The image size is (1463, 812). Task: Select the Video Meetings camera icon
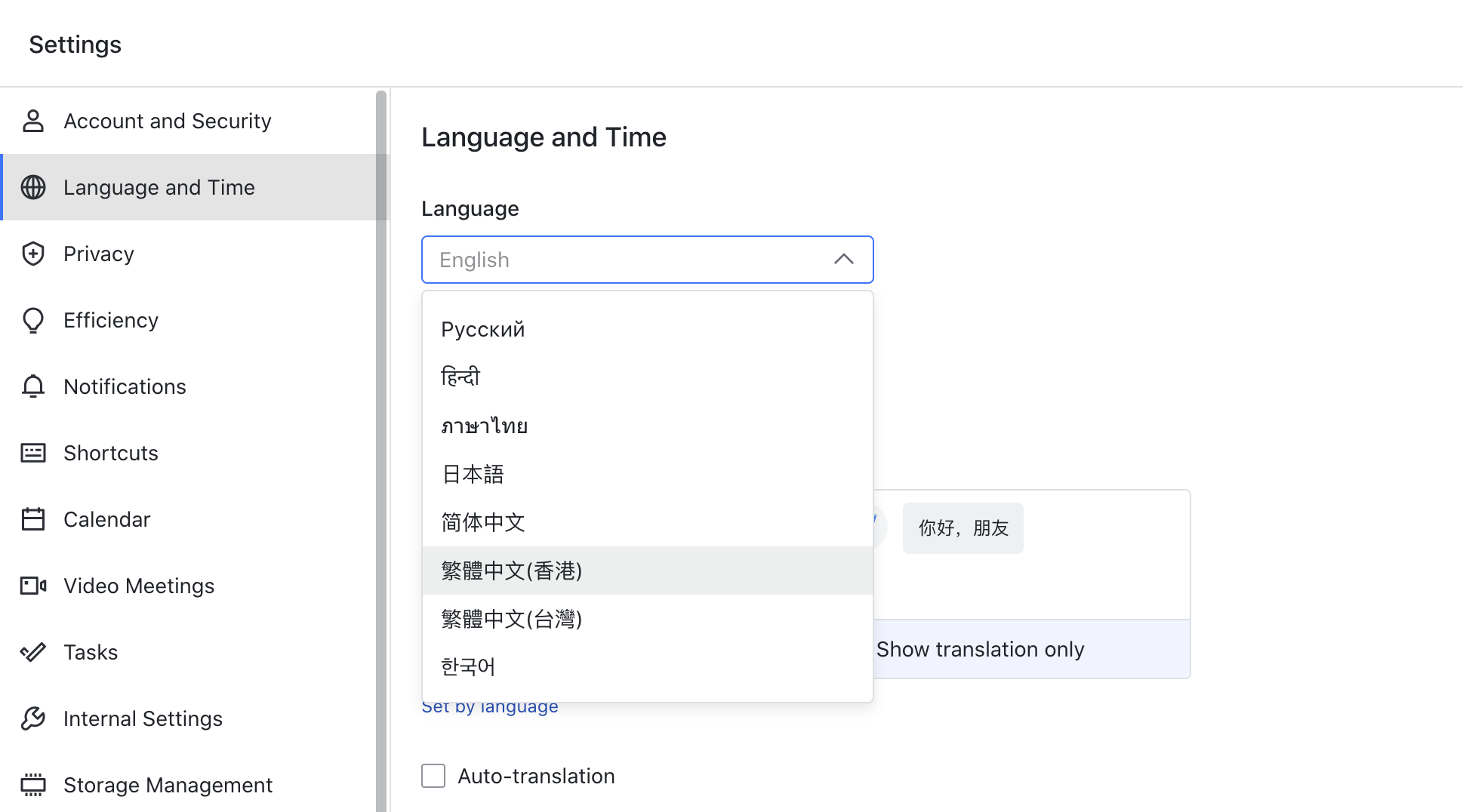coord(33,586)
